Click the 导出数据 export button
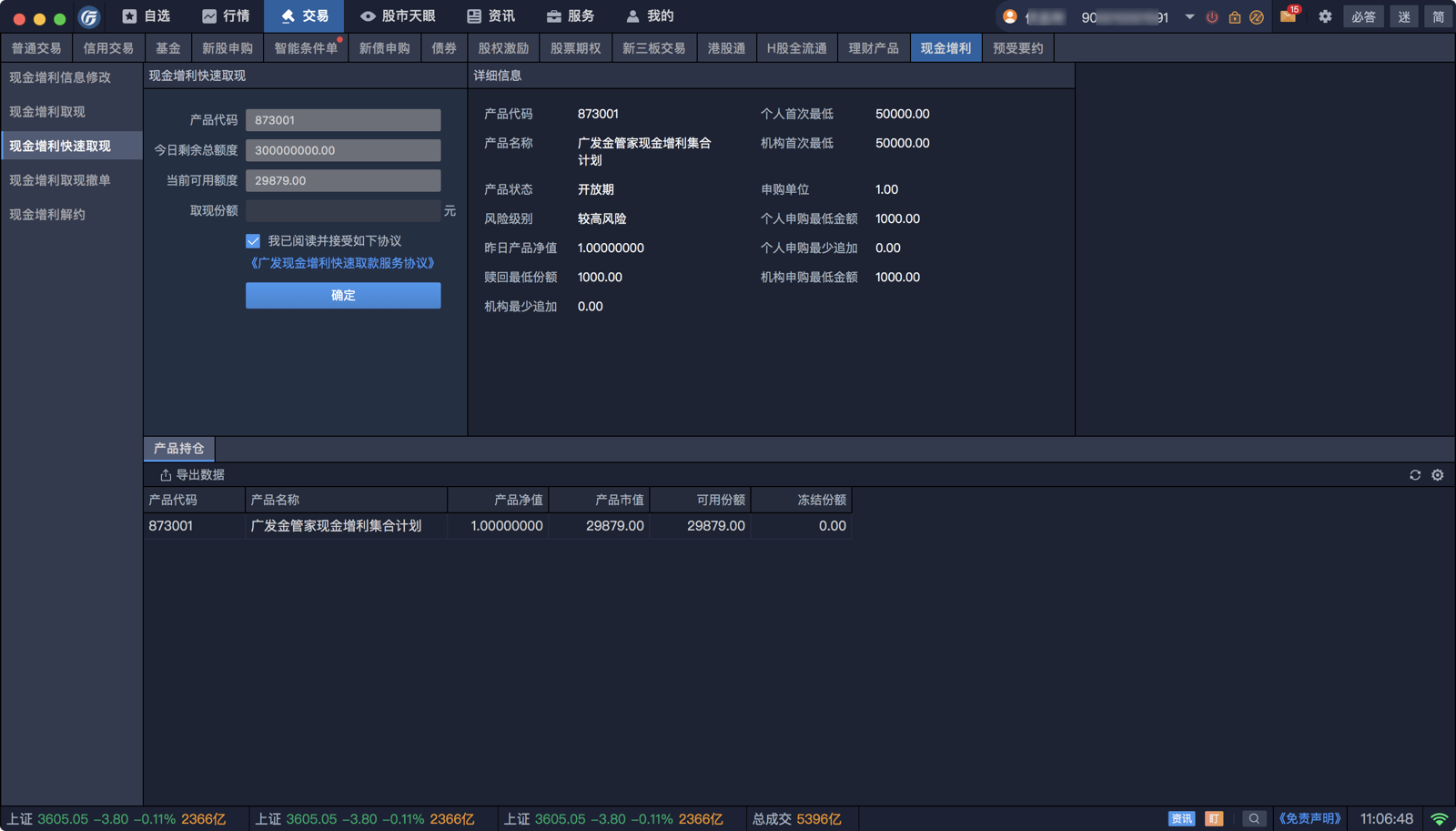 click(192, 475)
